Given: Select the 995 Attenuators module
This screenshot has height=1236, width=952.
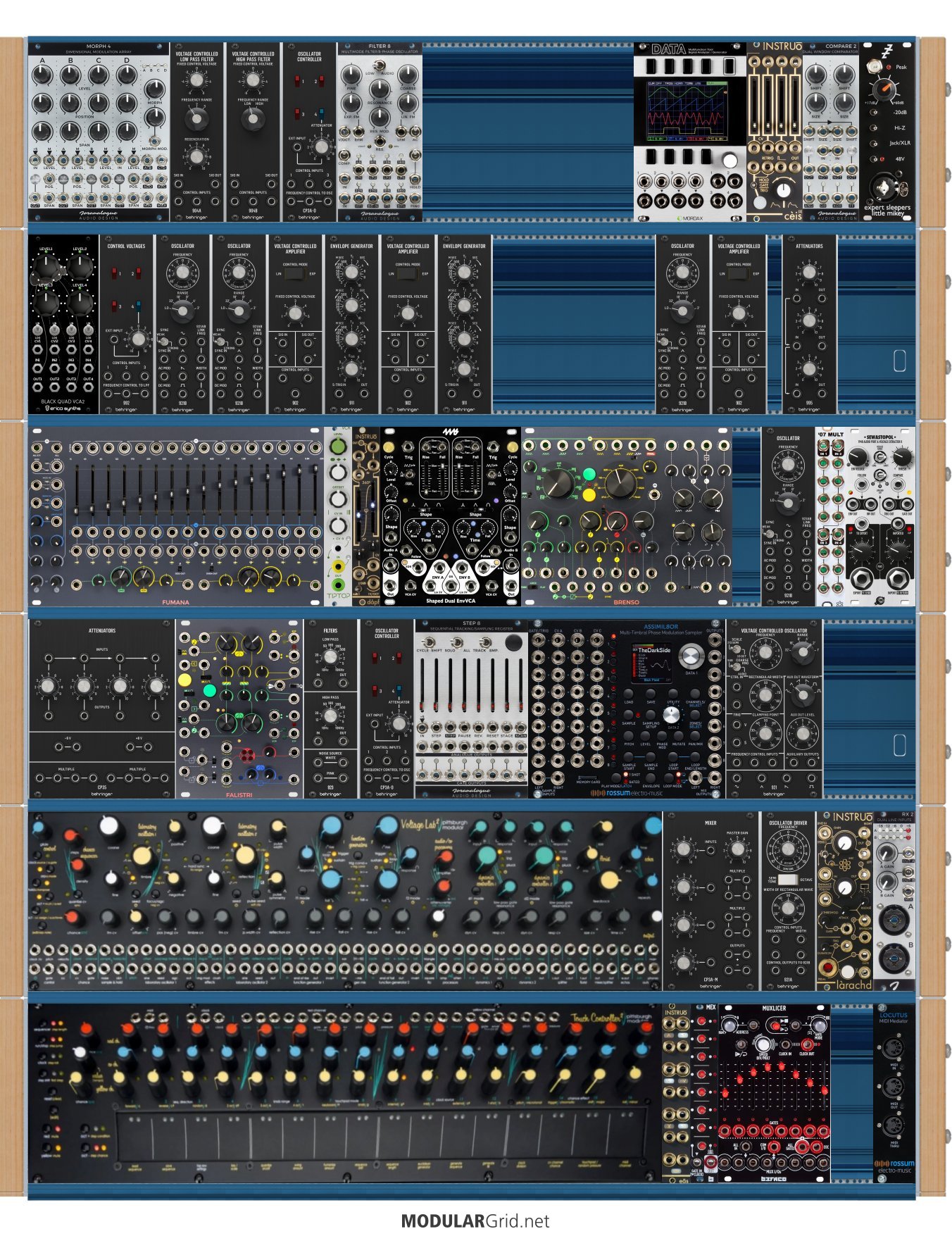Looking at the screenshot, I should point(809,324).
